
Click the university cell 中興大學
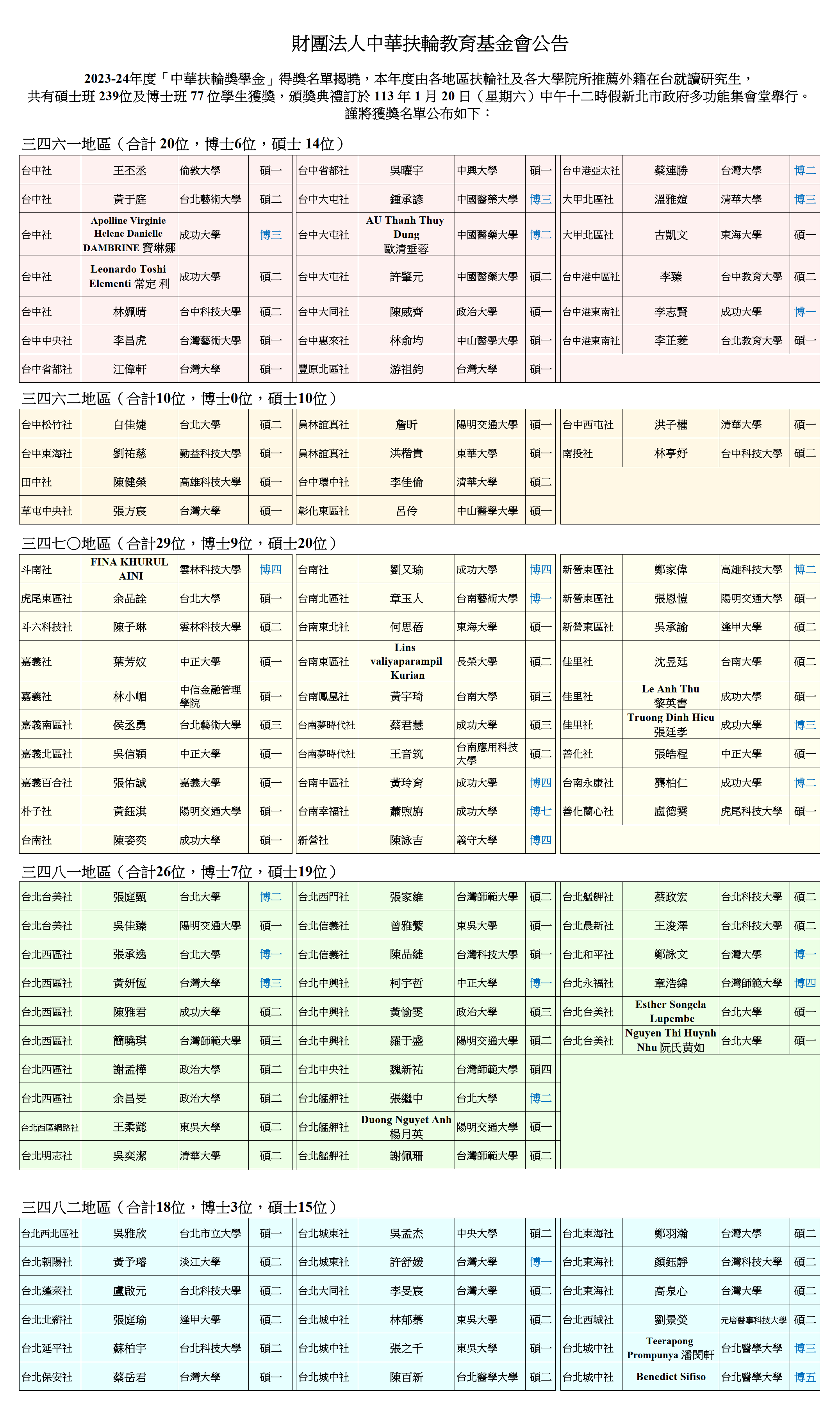coord(490,170)
